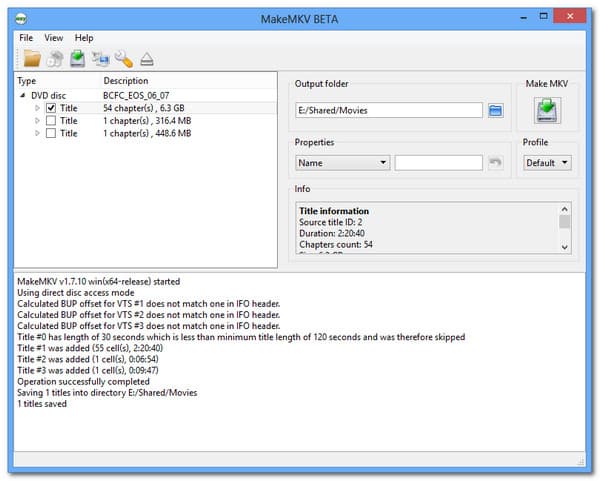Click log line 'Title #1 was added'

(x=90, y=348)
